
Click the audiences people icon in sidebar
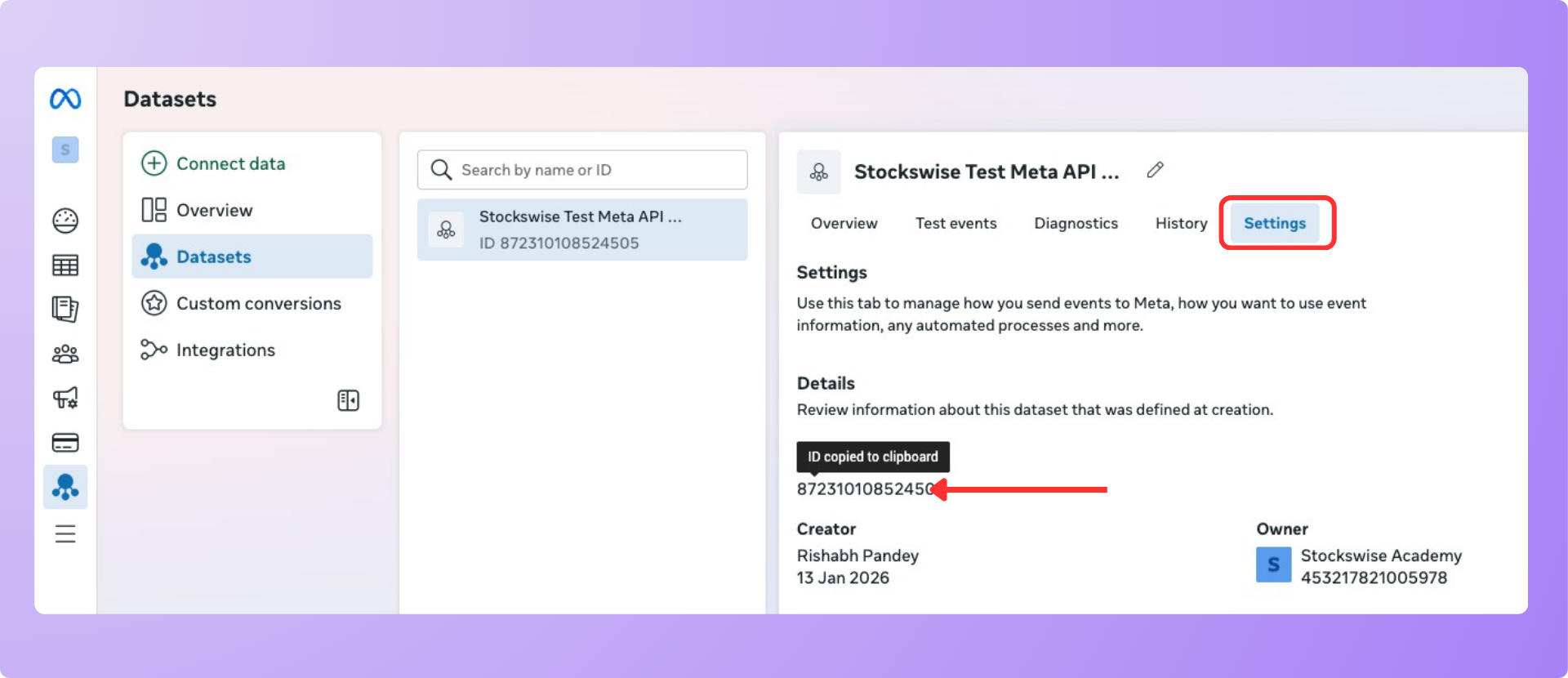click(65, 354)
